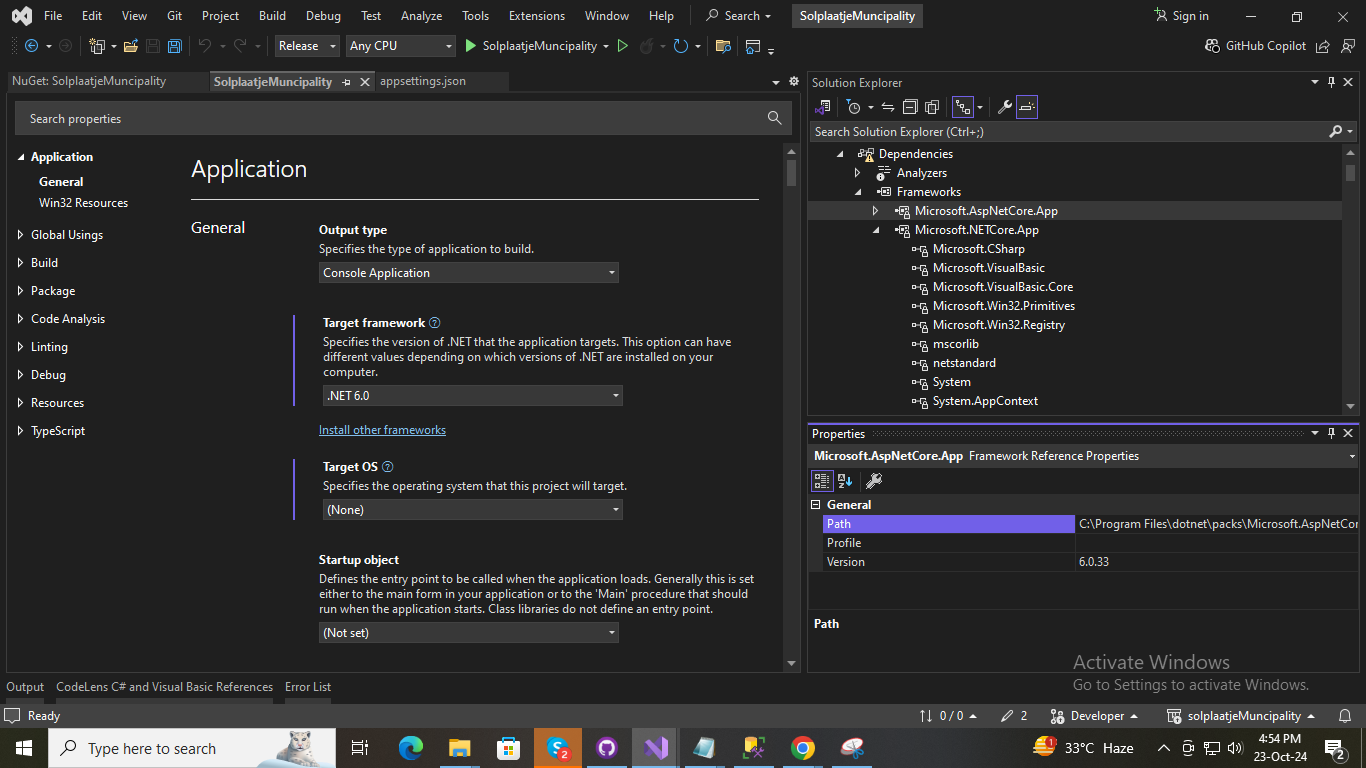Image resolution: width=1366 pixels, height=768 pixels.
Task: Click the Undo icon in the toolbar
Action: (205, 45)
